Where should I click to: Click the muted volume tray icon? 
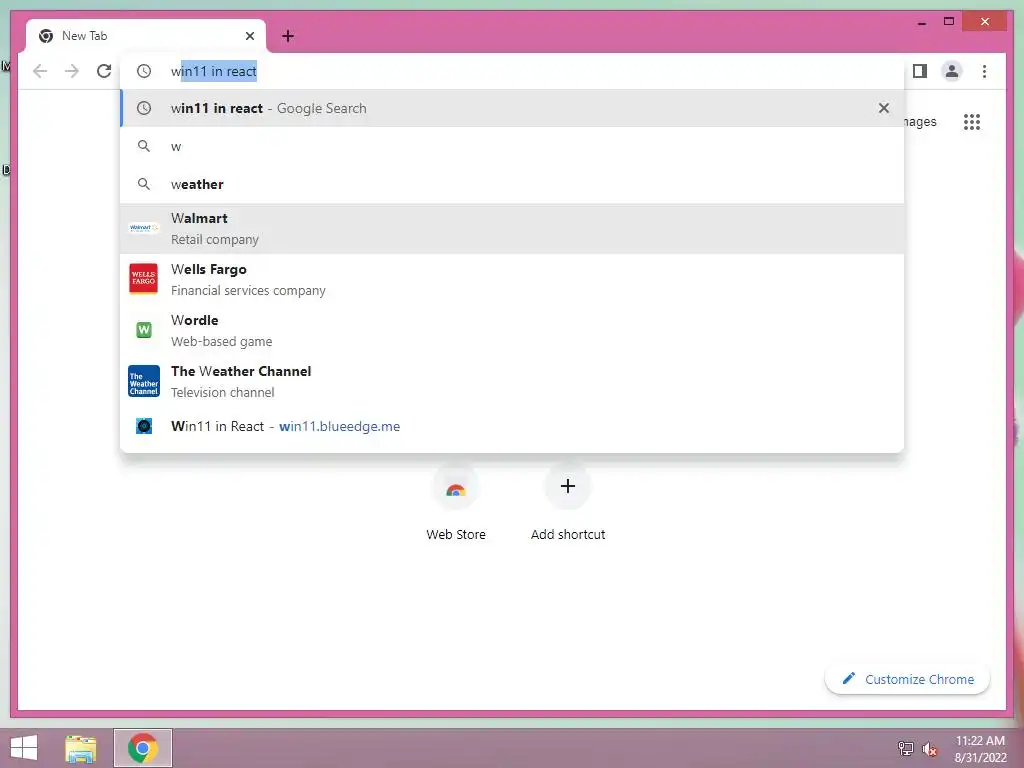[x=929, y=748]
